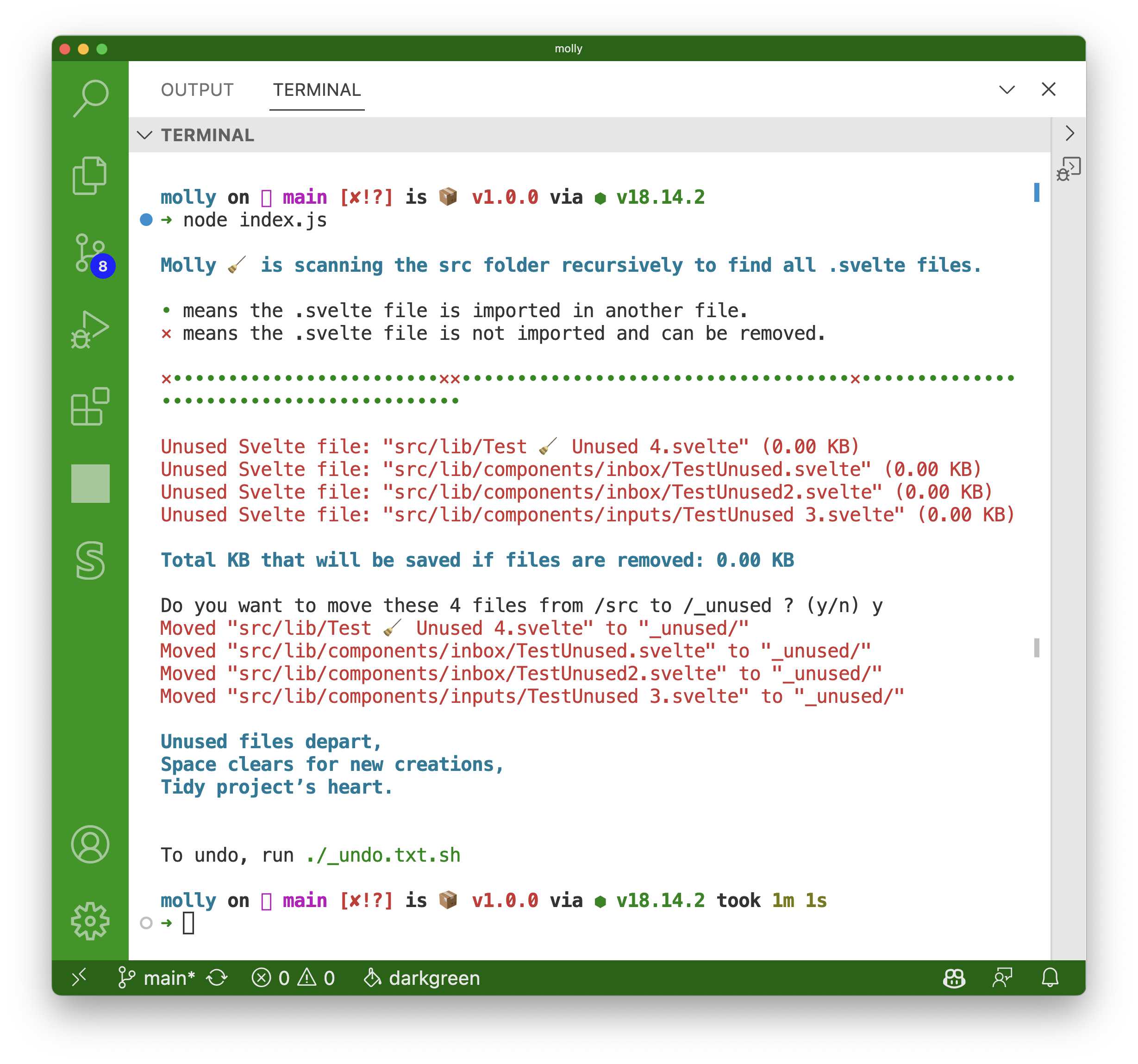Open the Explorer files icon

90,175
